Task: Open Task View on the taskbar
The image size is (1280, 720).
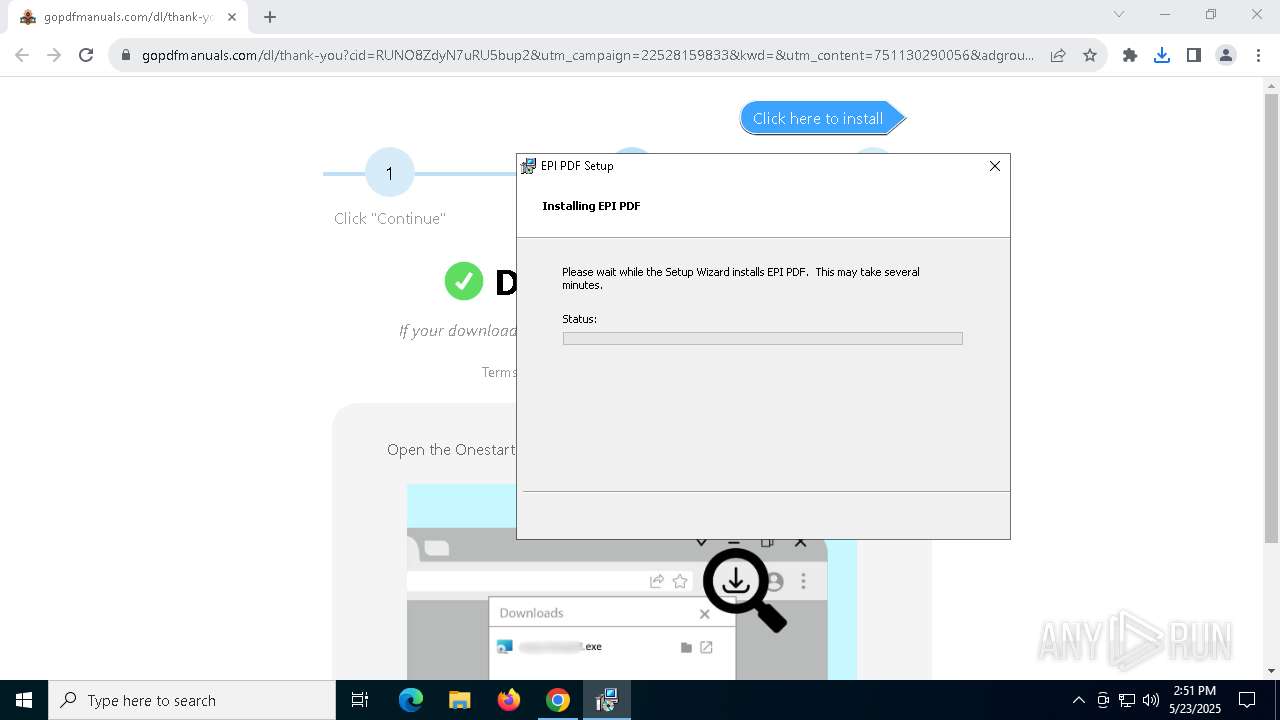Action: [360, 700]
